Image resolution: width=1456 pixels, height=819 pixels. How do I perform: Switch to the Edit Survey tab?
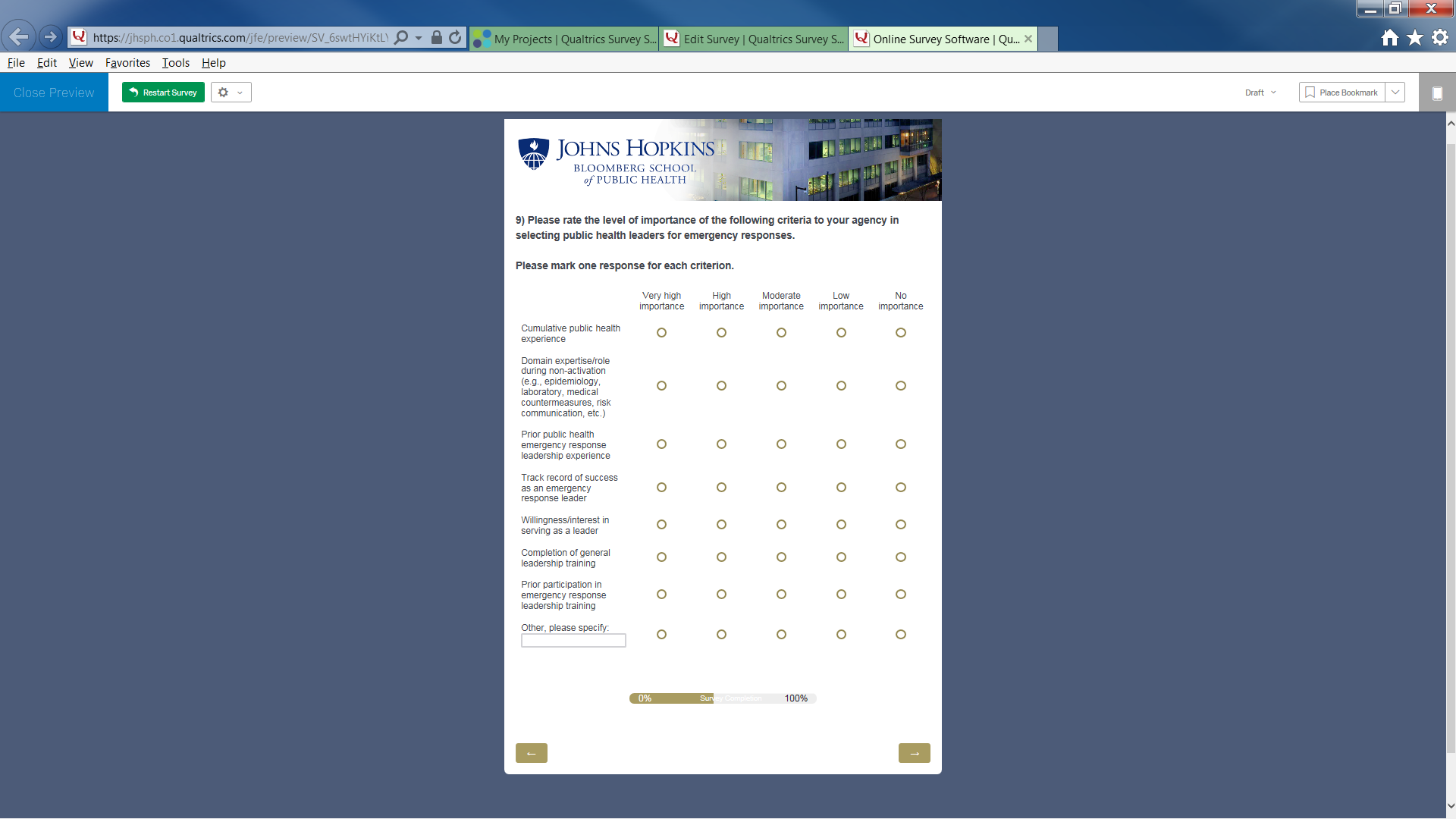point(754,39)
